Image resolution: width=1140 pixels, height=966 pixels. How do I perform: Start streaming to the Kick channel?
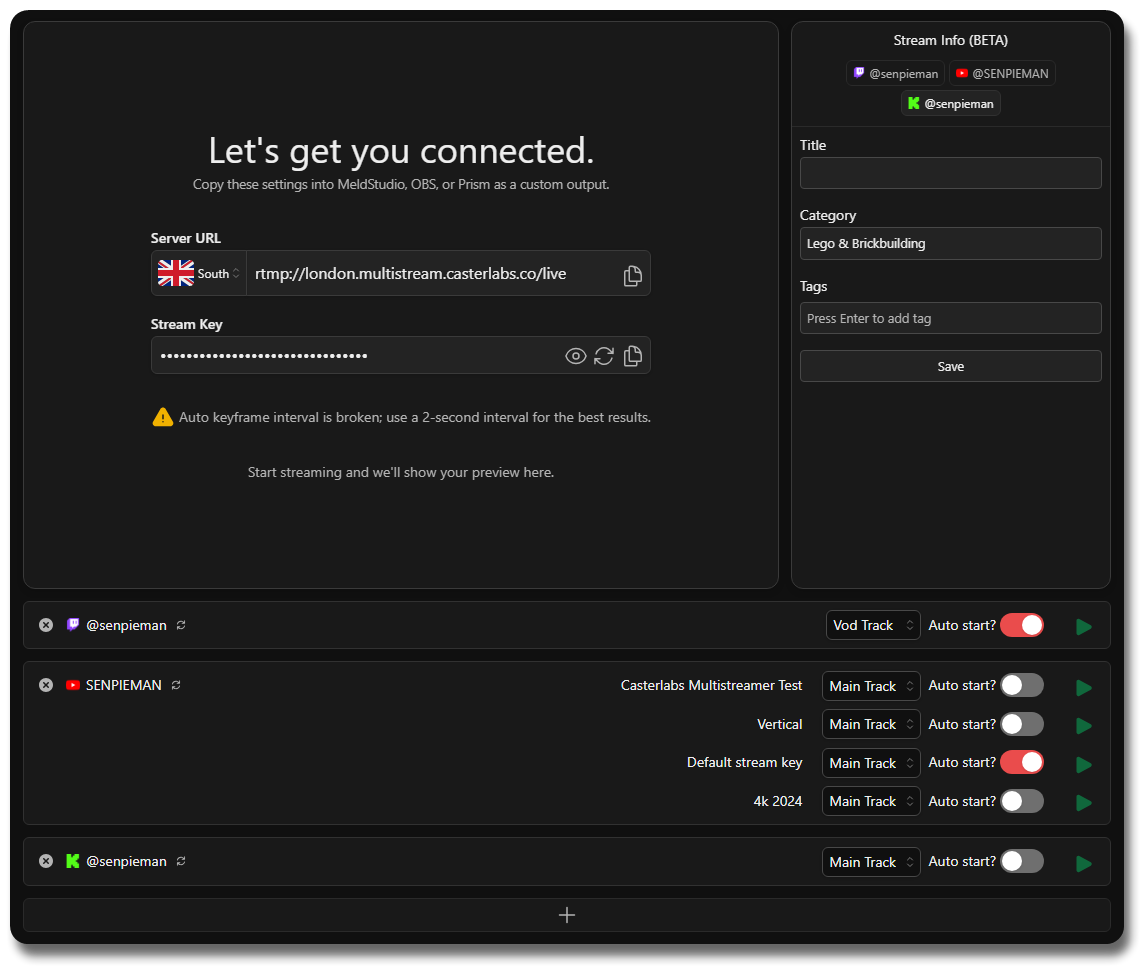click(1084, 861)
